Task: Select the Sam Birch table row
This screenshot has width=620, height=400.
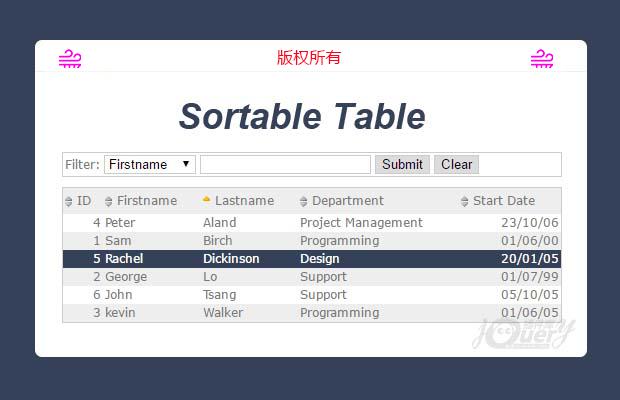Action: pyautogui.click(x=311, y=241)
